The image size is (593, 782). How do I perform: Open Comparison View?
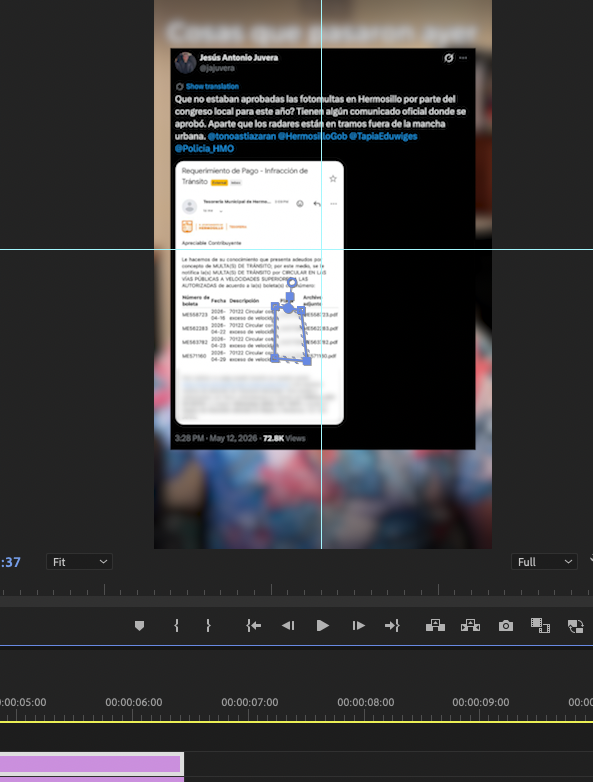[540, 625]
